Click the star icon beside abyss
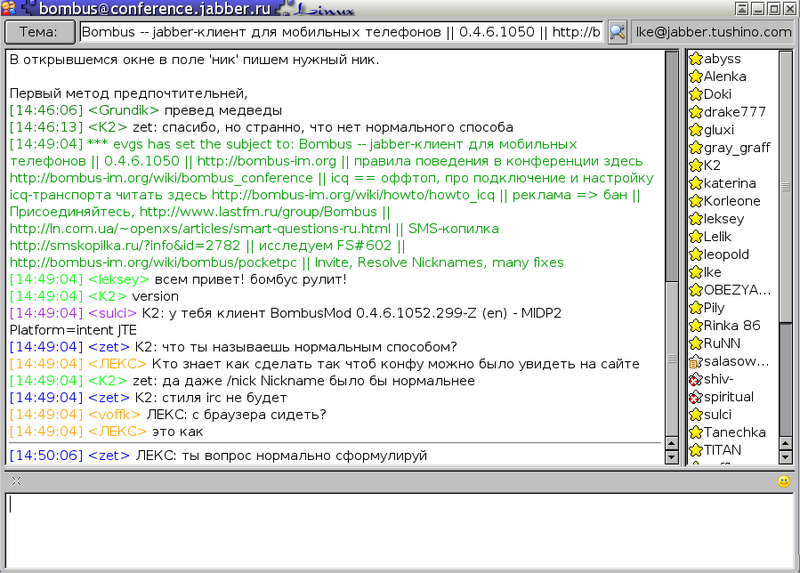The height and width of the screenshot is (573, 800). (x=696, y=59)
